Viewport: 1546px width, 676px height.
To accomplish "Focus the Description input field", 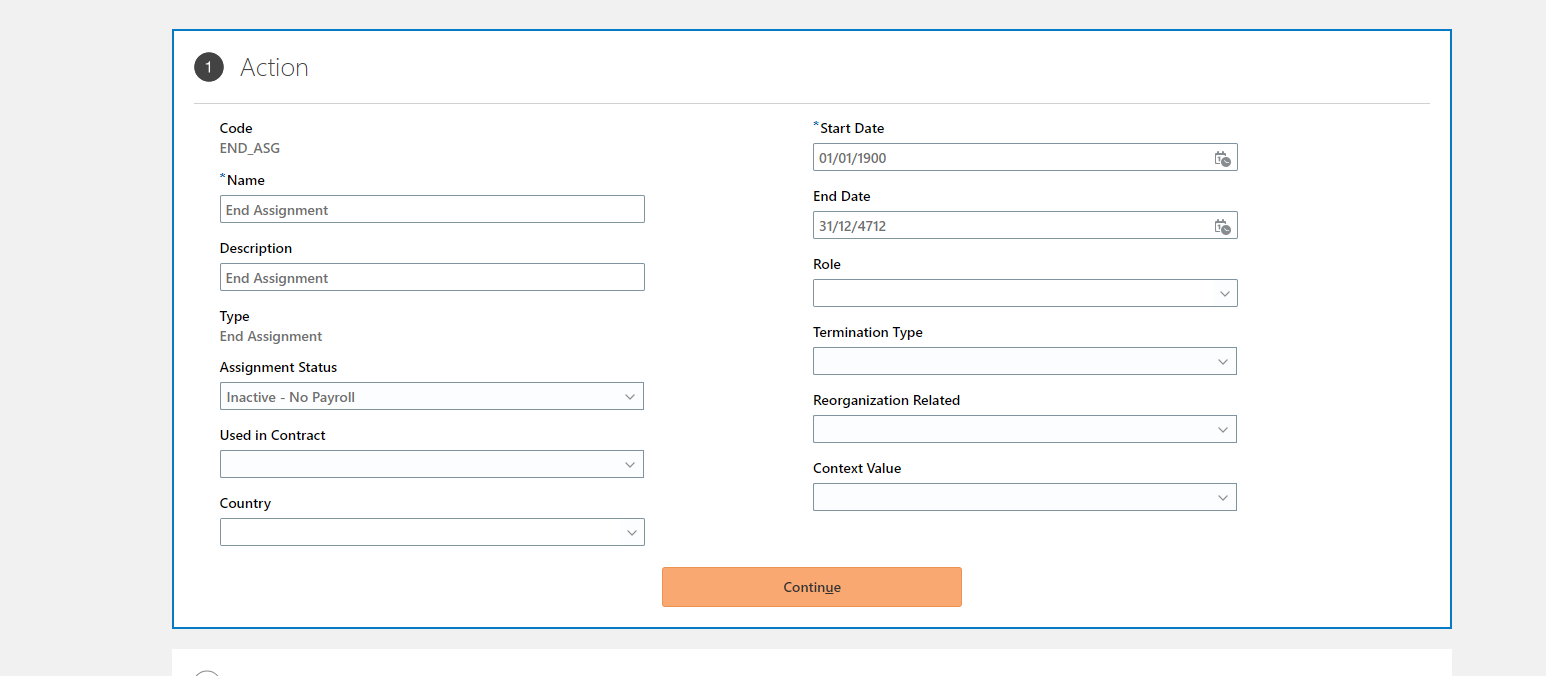I will tap(432, 277).
